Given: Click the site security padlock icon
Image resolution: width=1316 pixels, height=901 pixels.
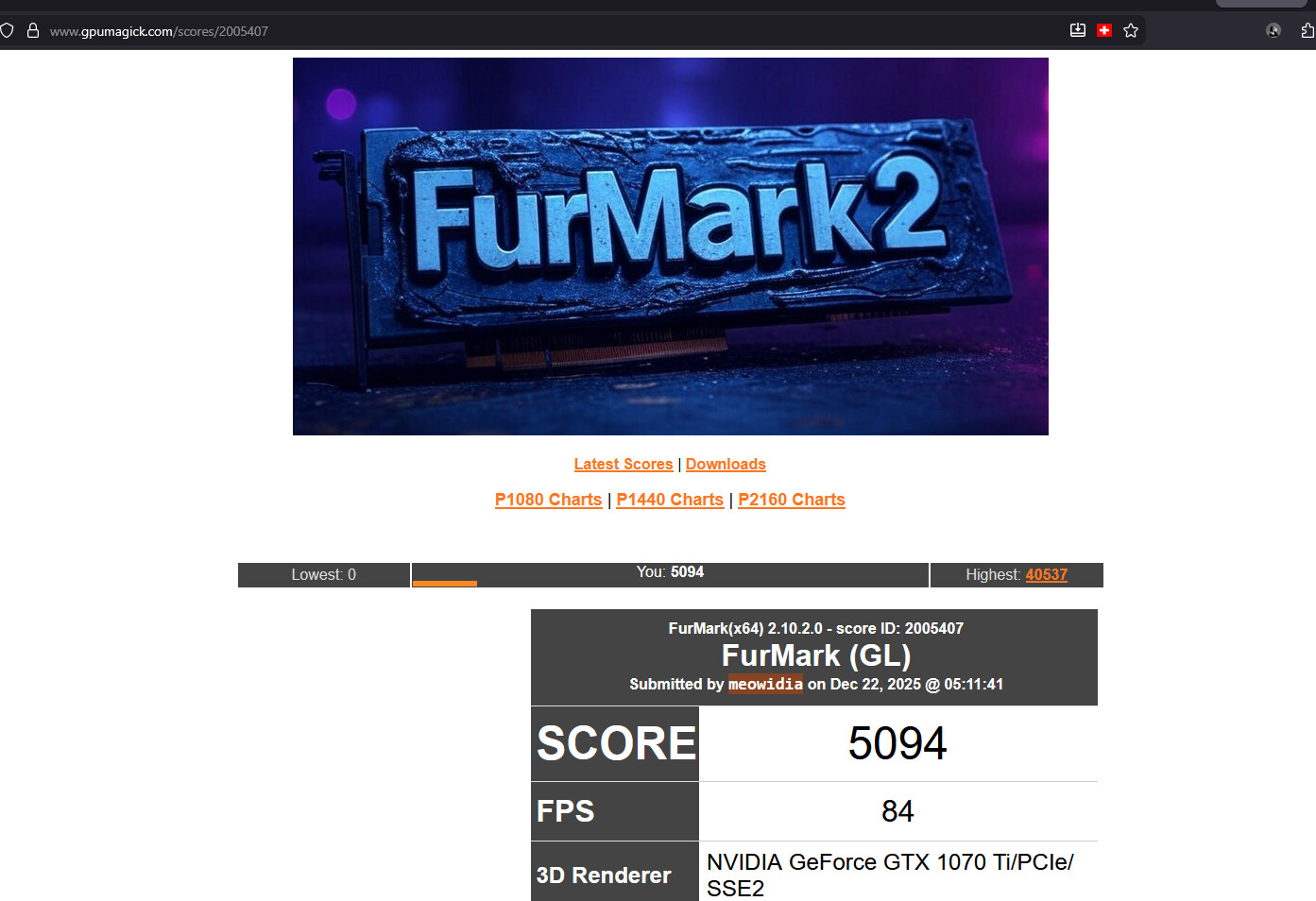Looking at the screenshot, I should coord(33,31).
